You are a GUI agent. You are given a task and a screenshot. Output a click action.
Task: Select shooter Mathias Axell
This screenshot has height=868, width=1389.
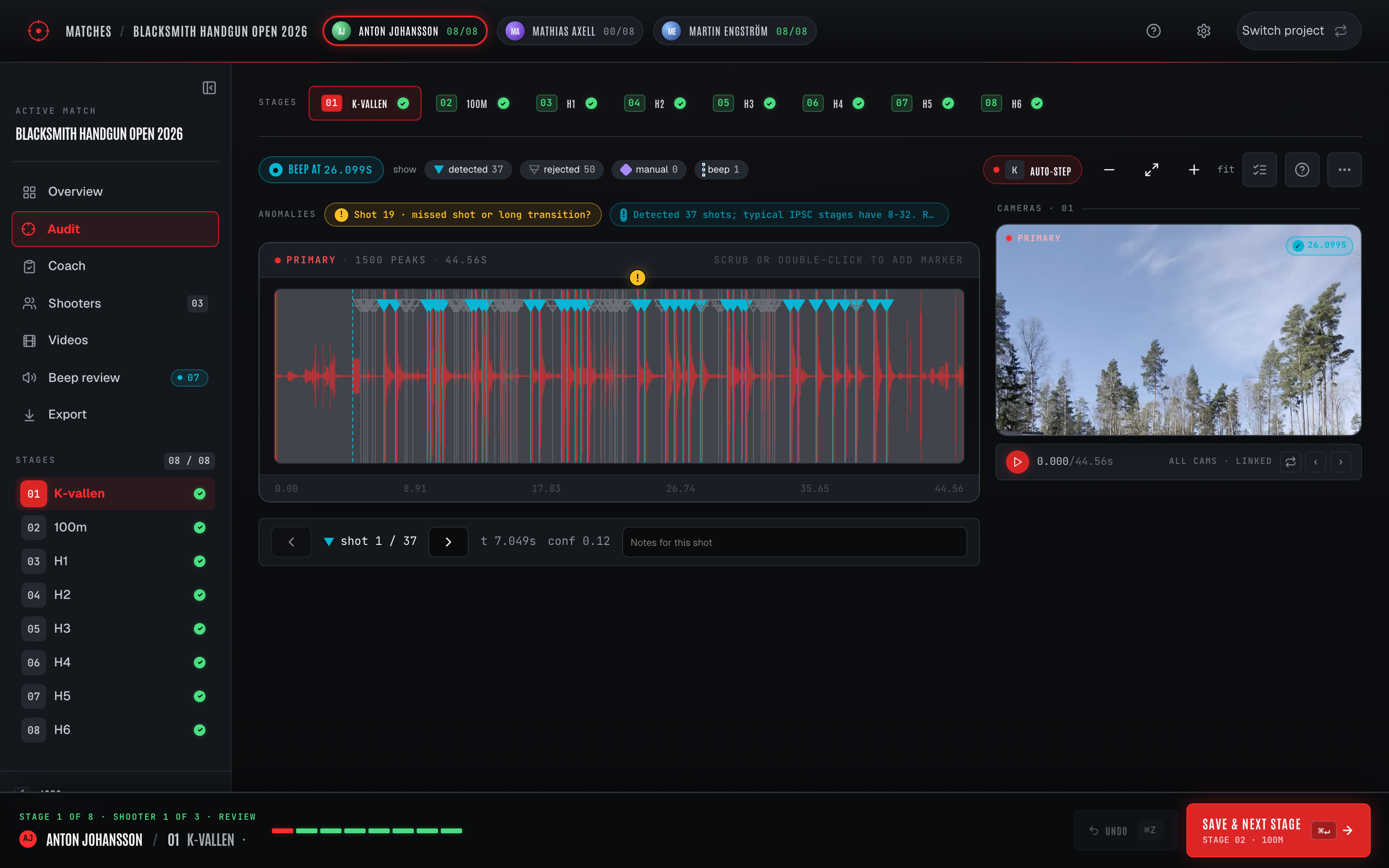(570, 31)
